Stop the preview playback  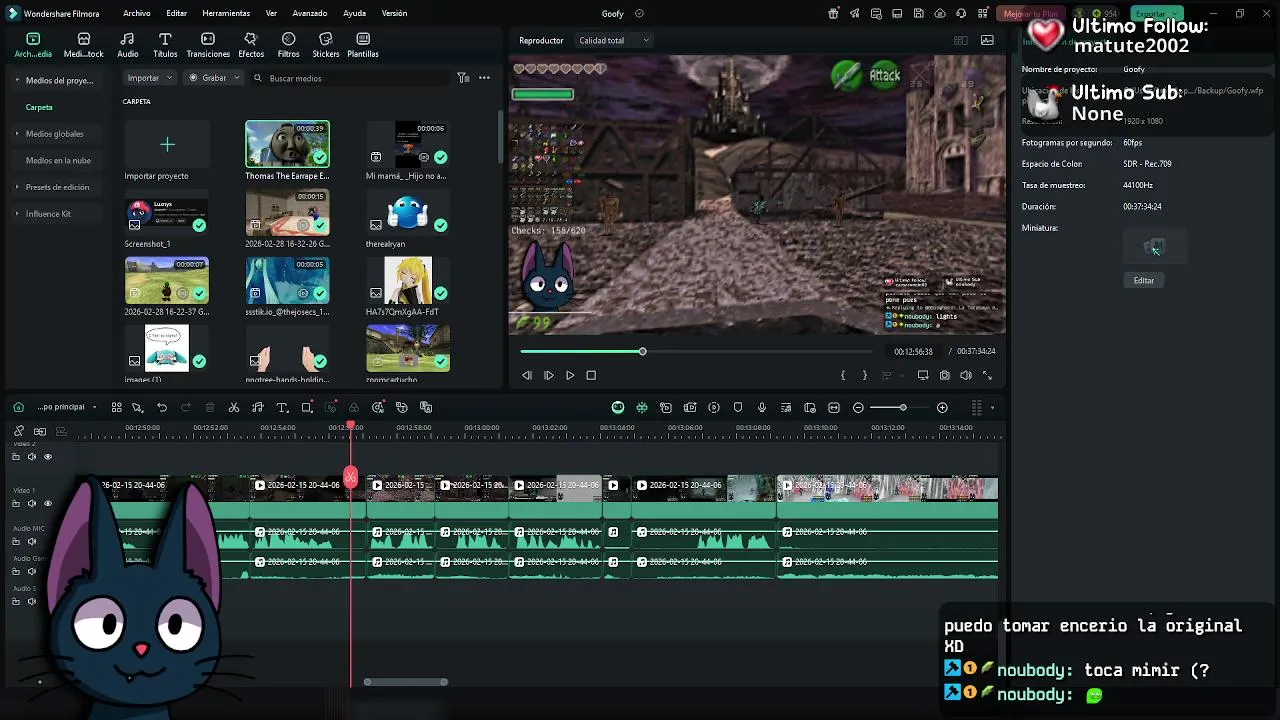(x=591, y=375)
